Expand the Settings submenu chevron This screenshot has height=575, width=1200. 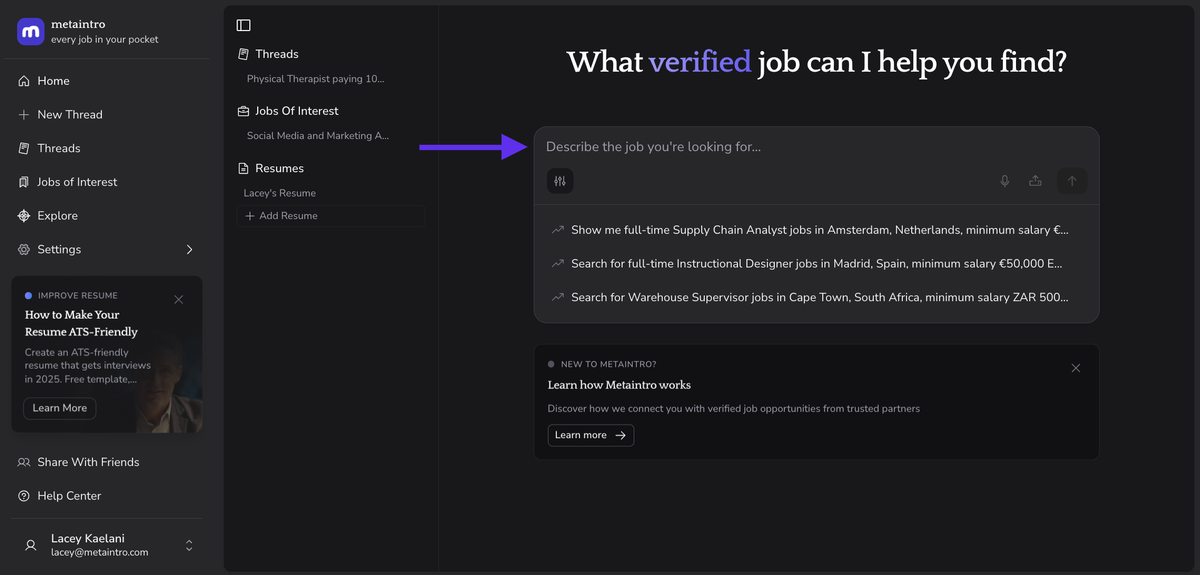189,249
